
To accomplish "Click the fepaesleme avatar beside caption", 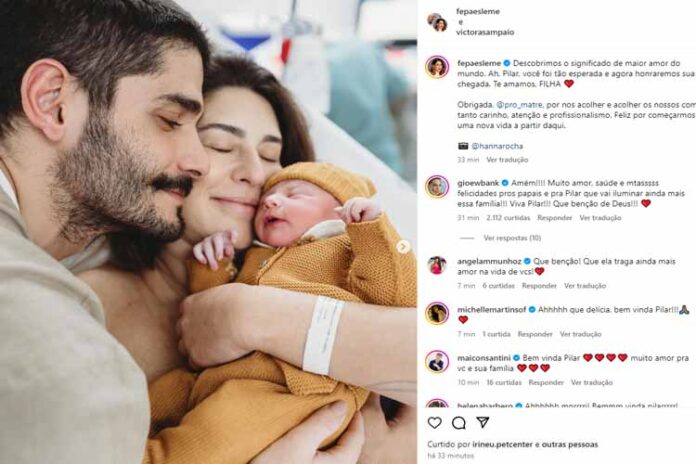I will coord(437,67).
